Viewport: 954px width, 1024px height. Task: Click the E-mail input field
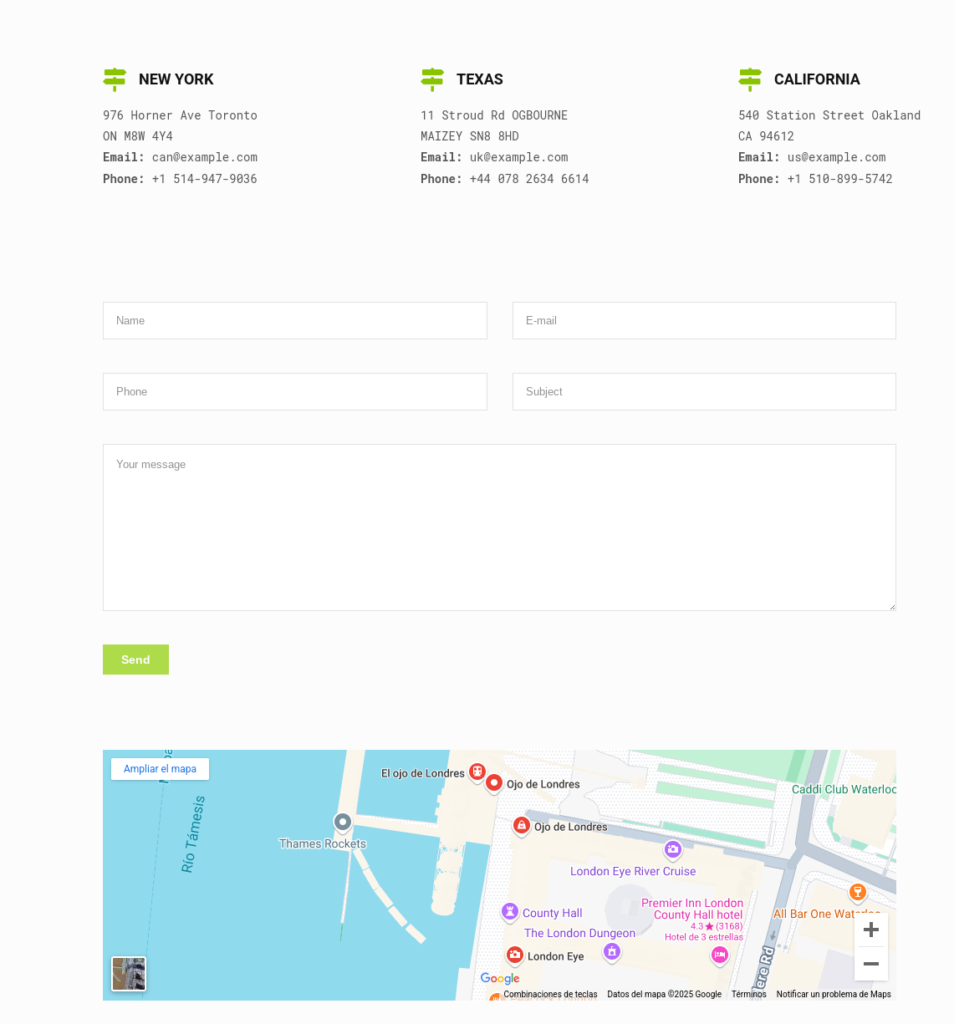click(x=704, y=321)
